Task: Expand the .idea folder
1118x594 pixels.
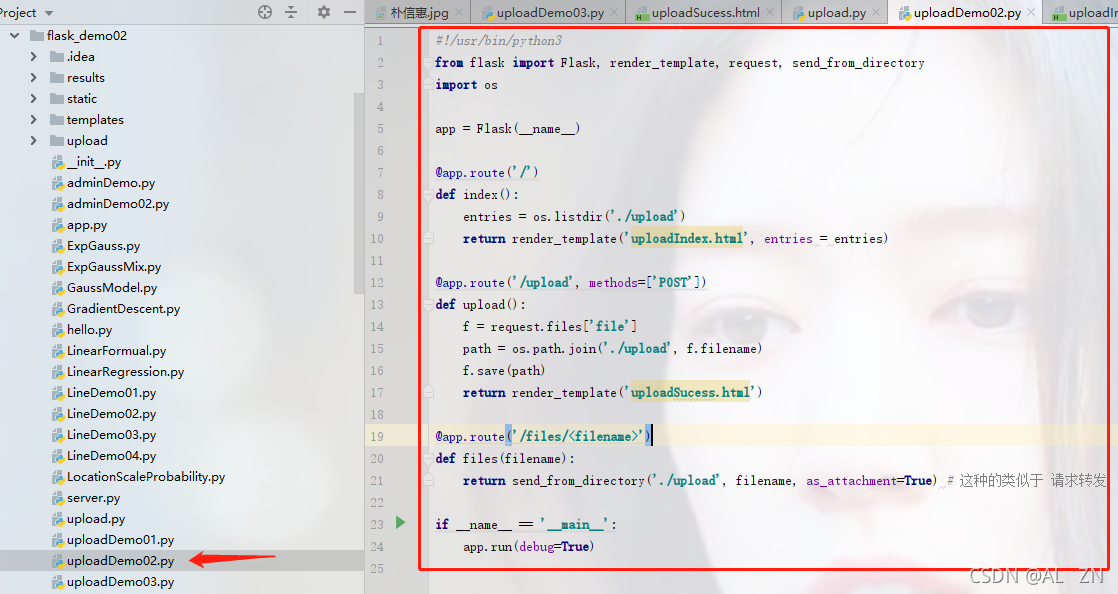Action: (34, 56)
